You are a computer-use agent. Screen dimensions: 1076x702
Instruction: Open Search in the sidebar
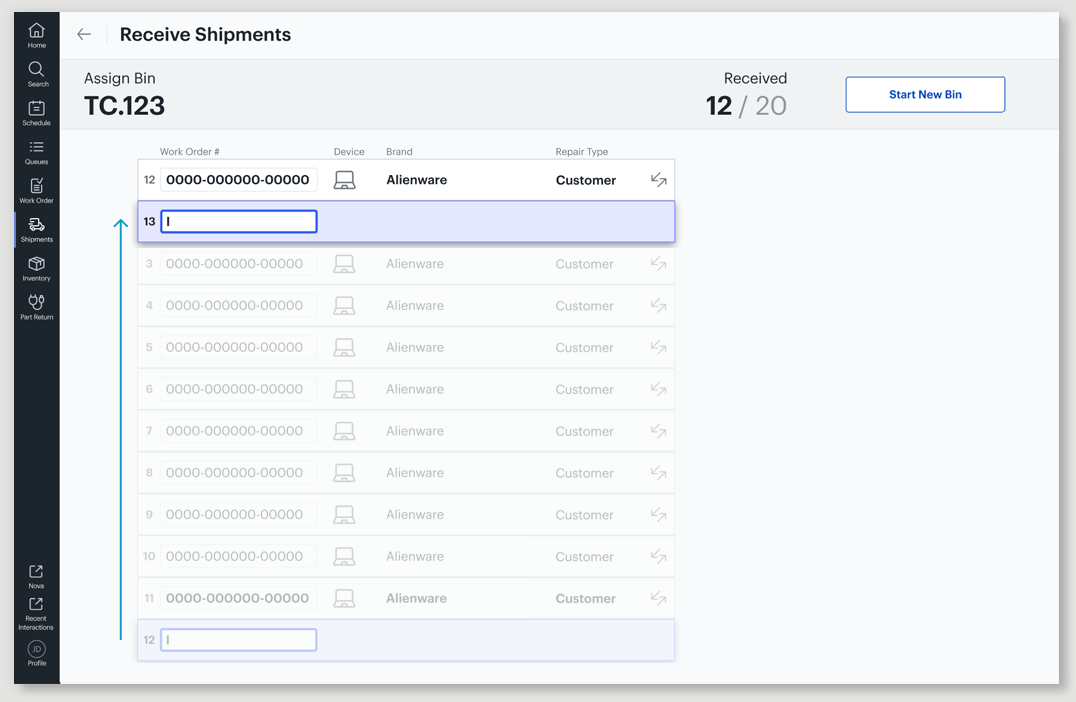36,74
